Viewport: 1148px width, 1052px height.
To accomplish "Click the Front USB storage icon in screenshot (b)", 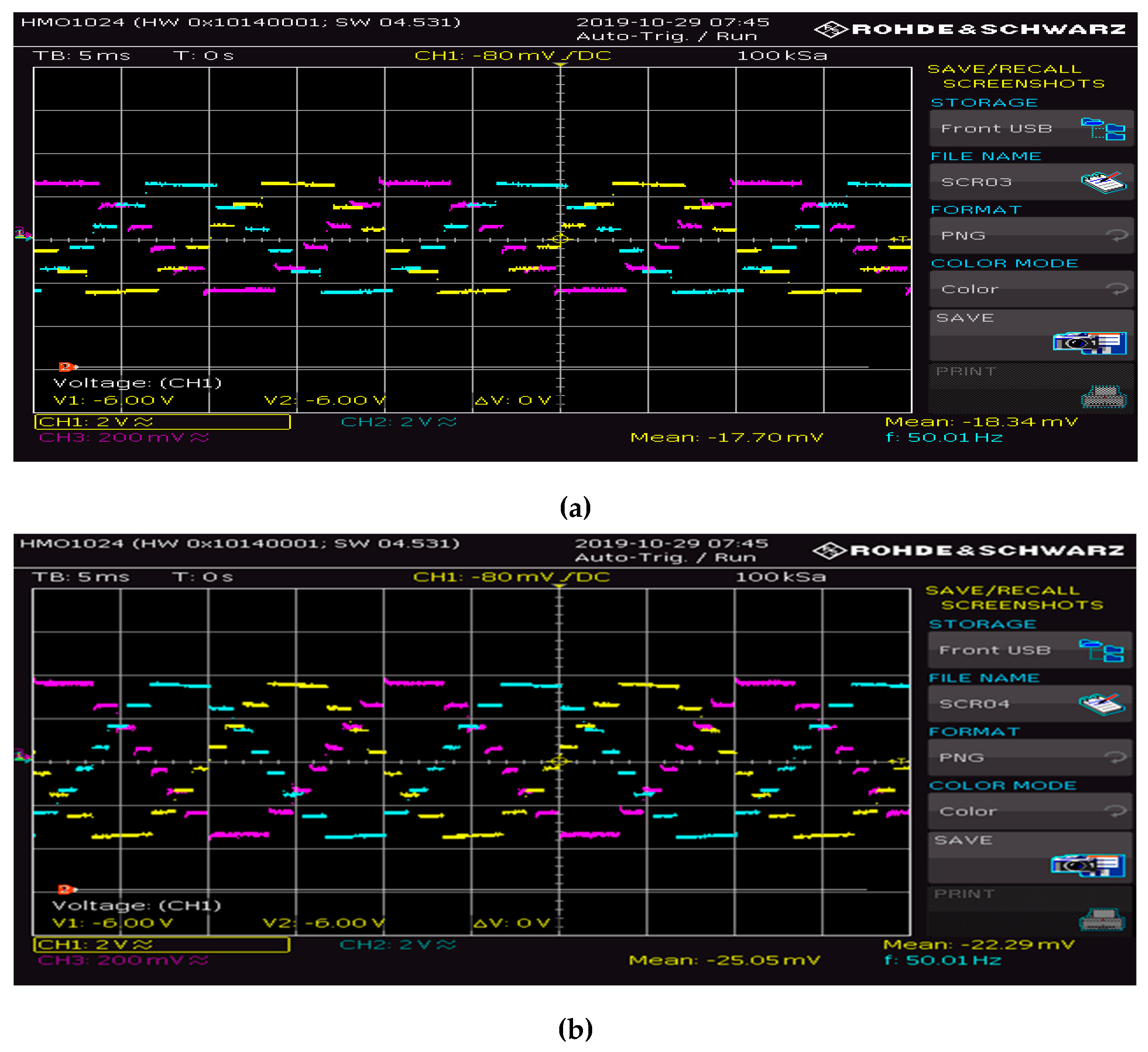I will 1101,650.
